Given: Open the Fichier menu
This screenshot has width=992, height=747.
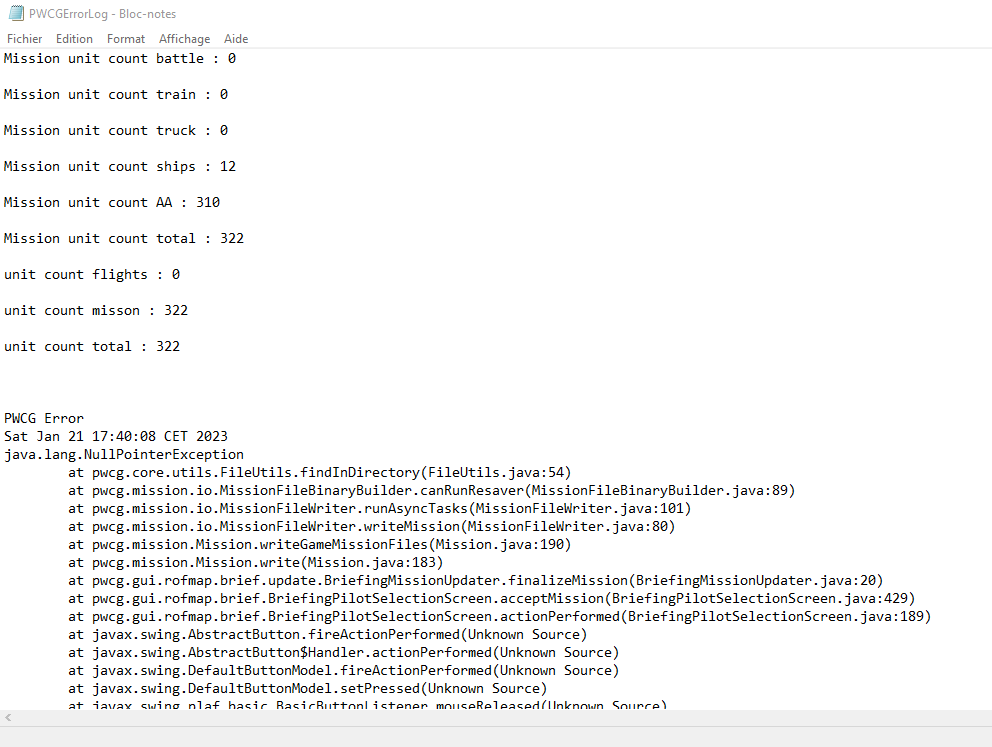Looking at the screenshot, I should pos(25,39).
